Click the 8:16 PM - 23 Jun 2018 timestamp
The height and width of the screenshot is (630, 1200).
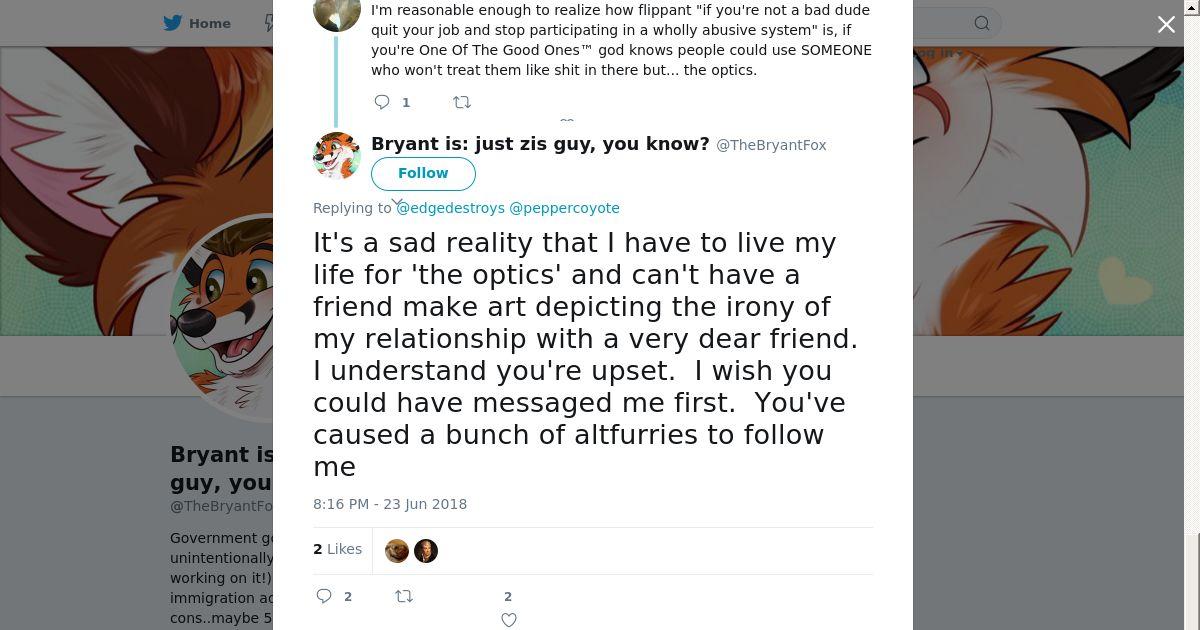[x=390, y=504]
